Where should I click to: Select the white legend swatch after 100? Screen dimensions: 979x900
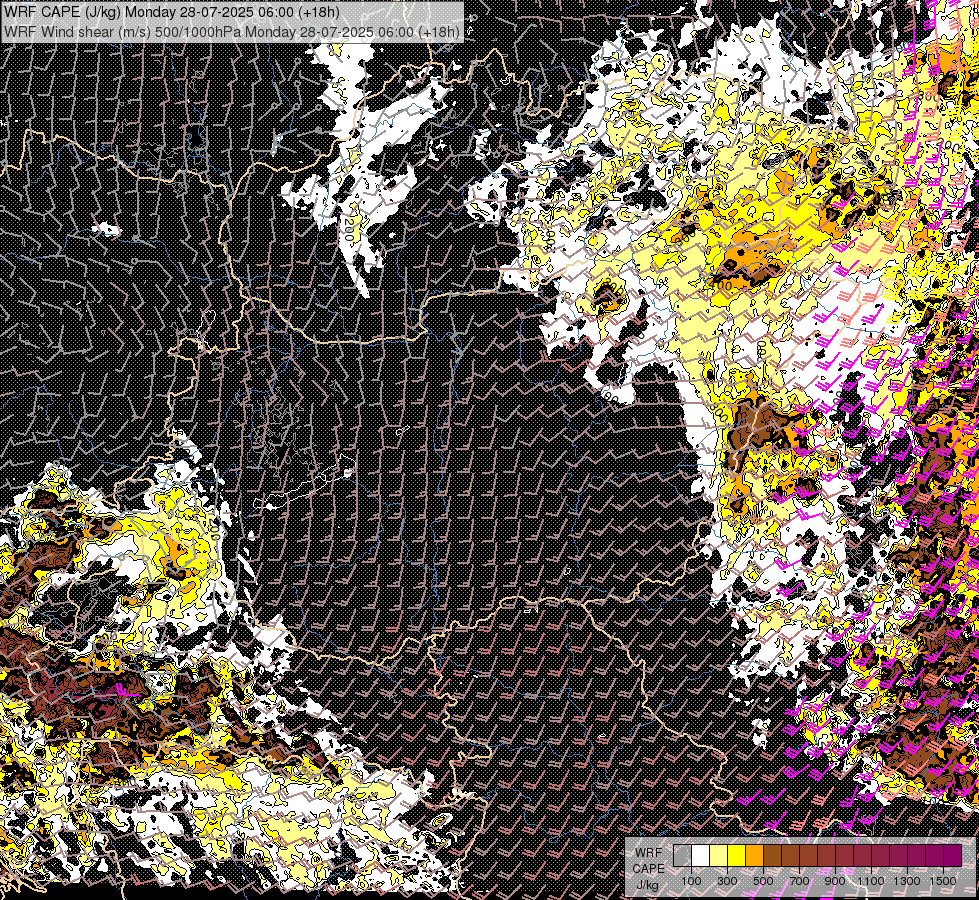pyautogui.click(x=701, y=856)
